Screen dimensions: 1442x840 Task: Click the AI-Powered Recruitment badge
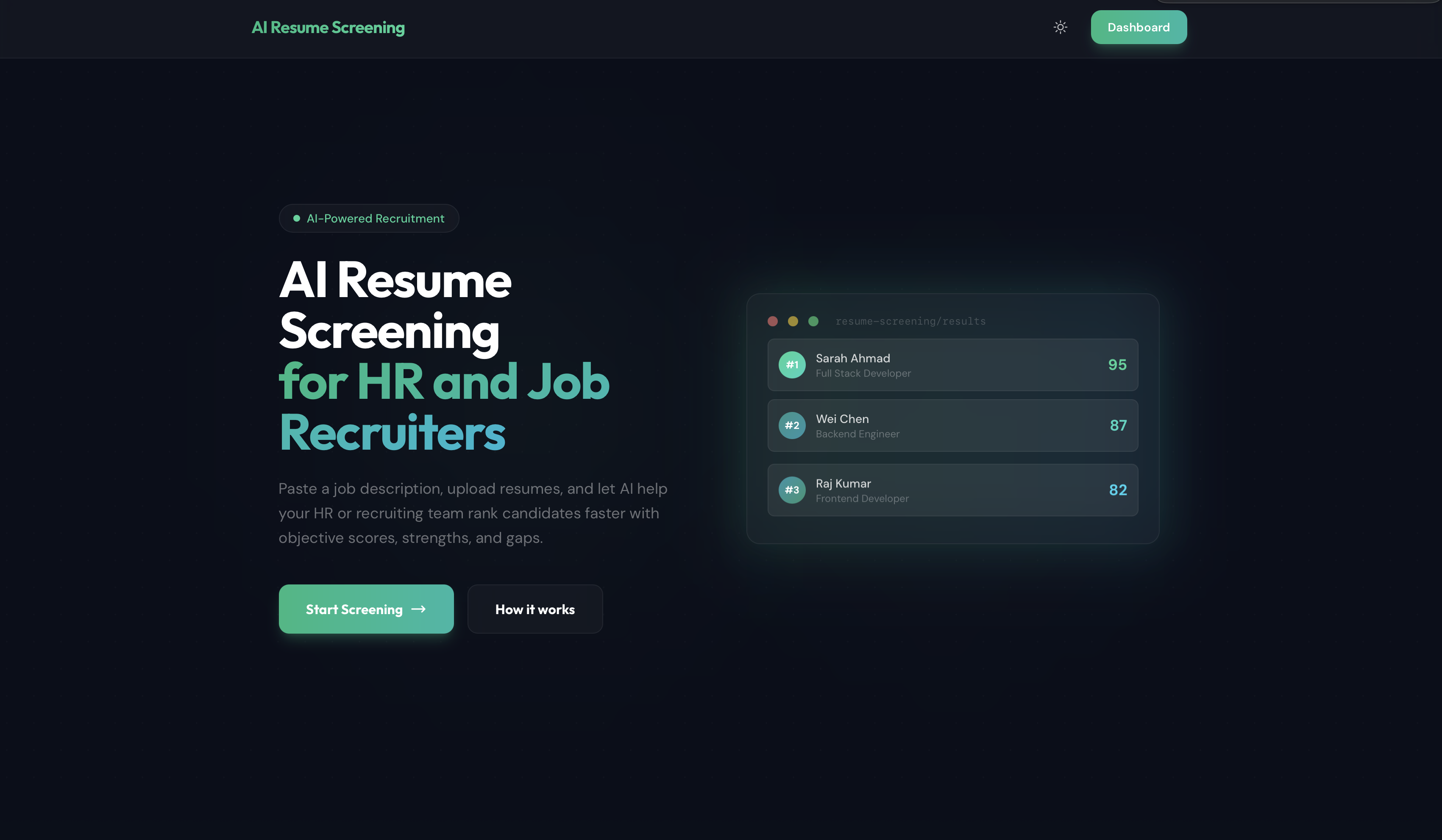(x=368, y=218)
